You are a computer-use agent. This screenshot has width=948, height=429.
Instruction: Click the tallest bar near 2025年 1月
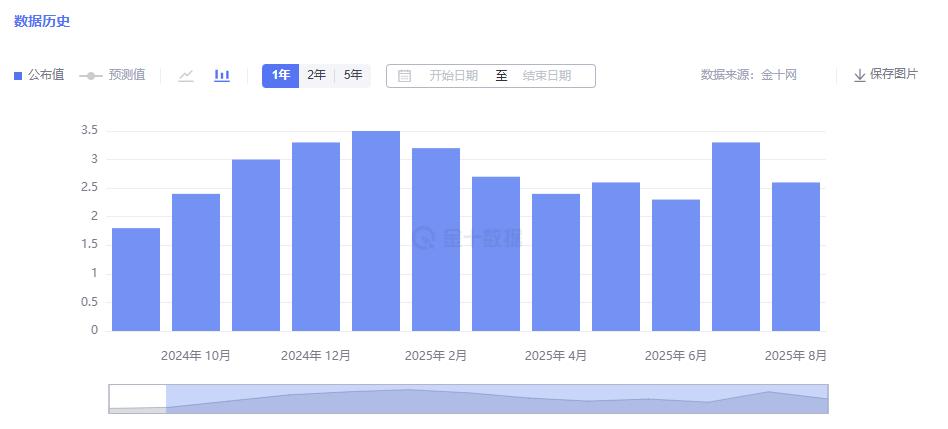click(376, 231)
